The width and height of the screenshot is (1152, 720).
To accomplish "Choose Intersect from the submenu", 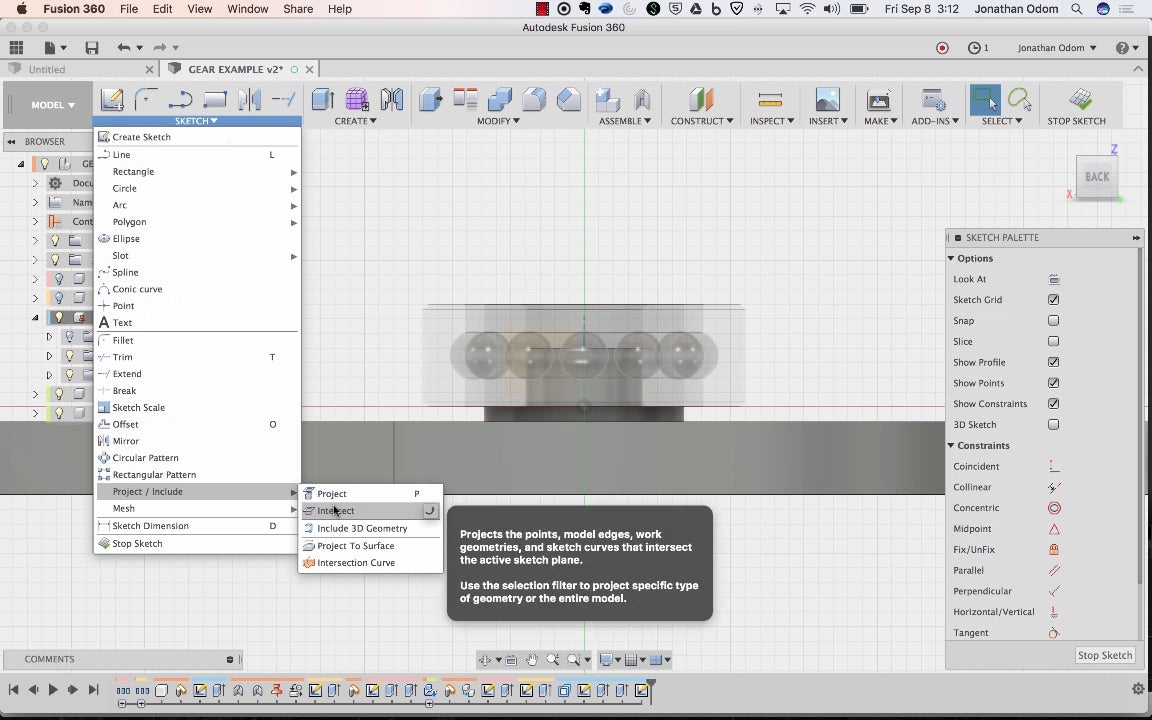I will tap(336, 511).
